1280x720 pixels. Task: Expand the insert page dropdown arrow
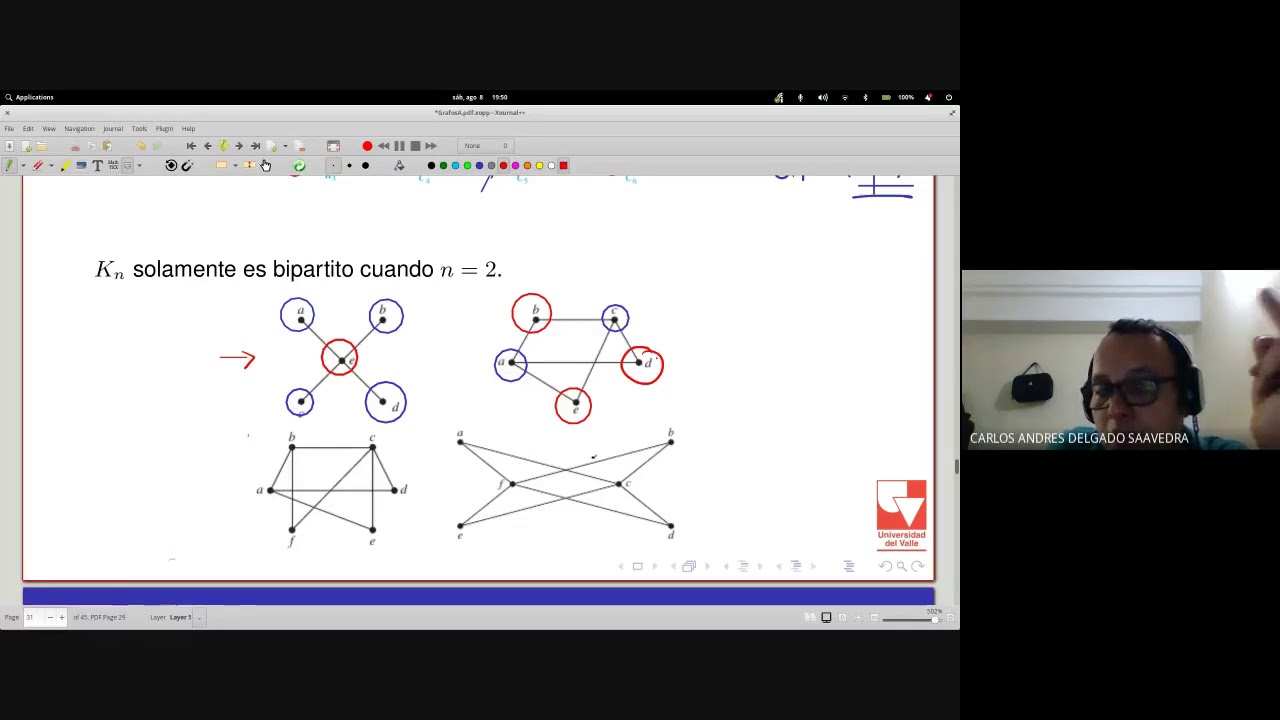[285, 146]
